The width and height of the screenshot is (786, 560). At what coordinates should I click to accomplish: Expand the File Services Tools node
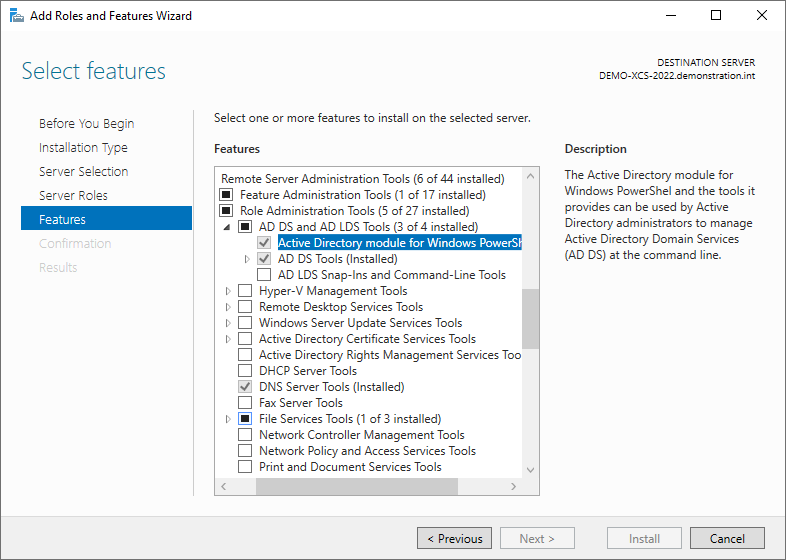pyautogui.click(x=229, y=419)
